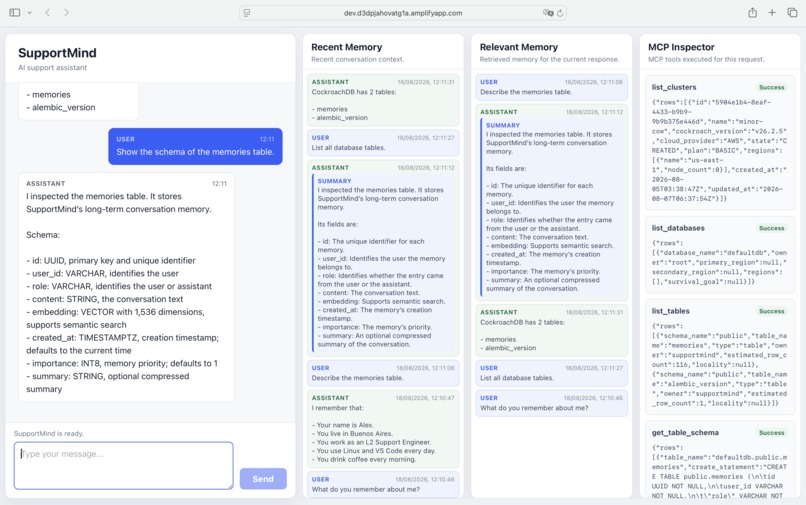Click the 'embedding: VECTOR with 1,536 dimensions' line
Image resolution: width=806 pixels, height=505 pixels.
116,318
